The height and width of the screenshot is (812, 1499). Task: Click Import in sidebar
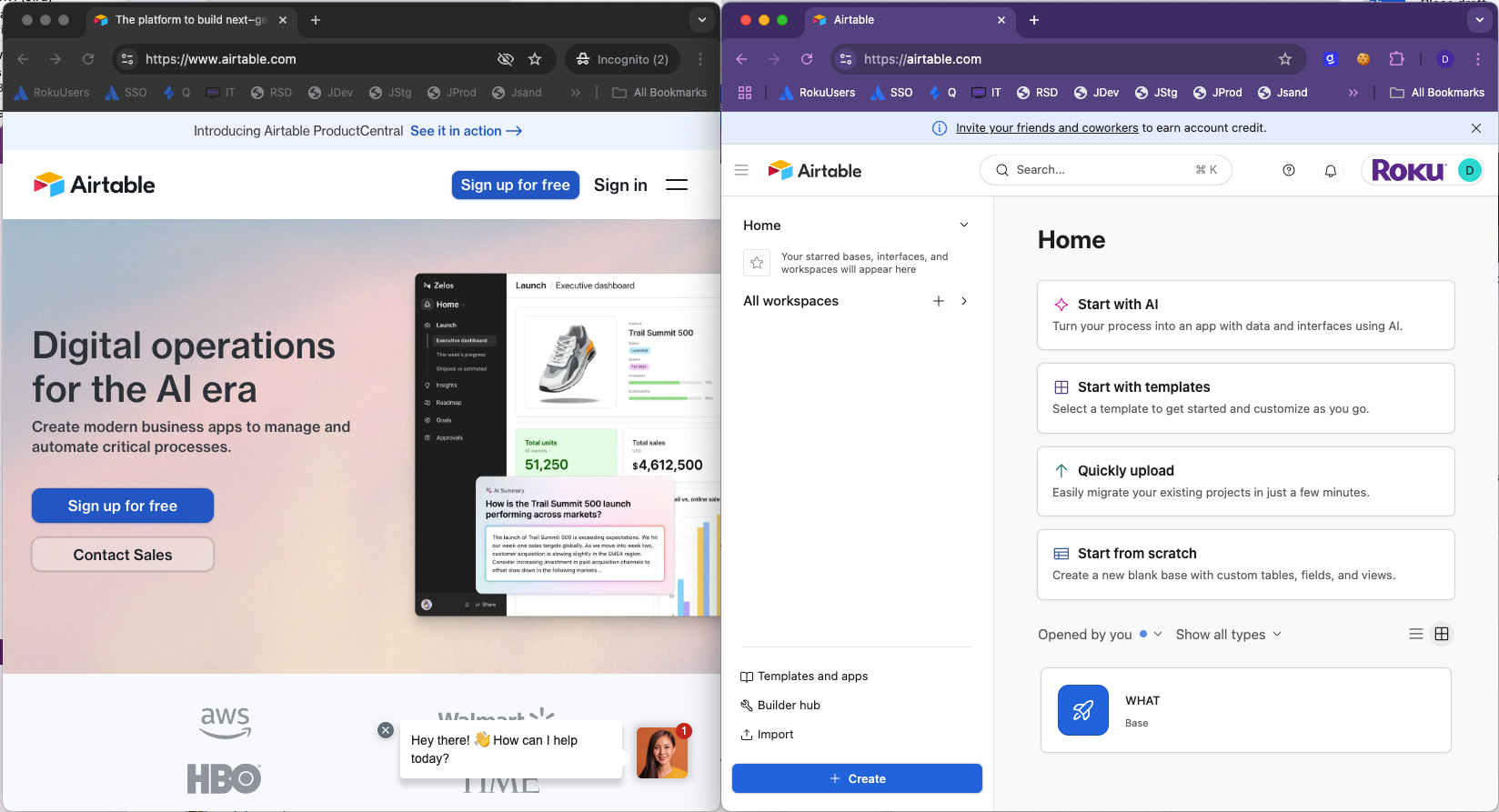[x=767, y=735]
